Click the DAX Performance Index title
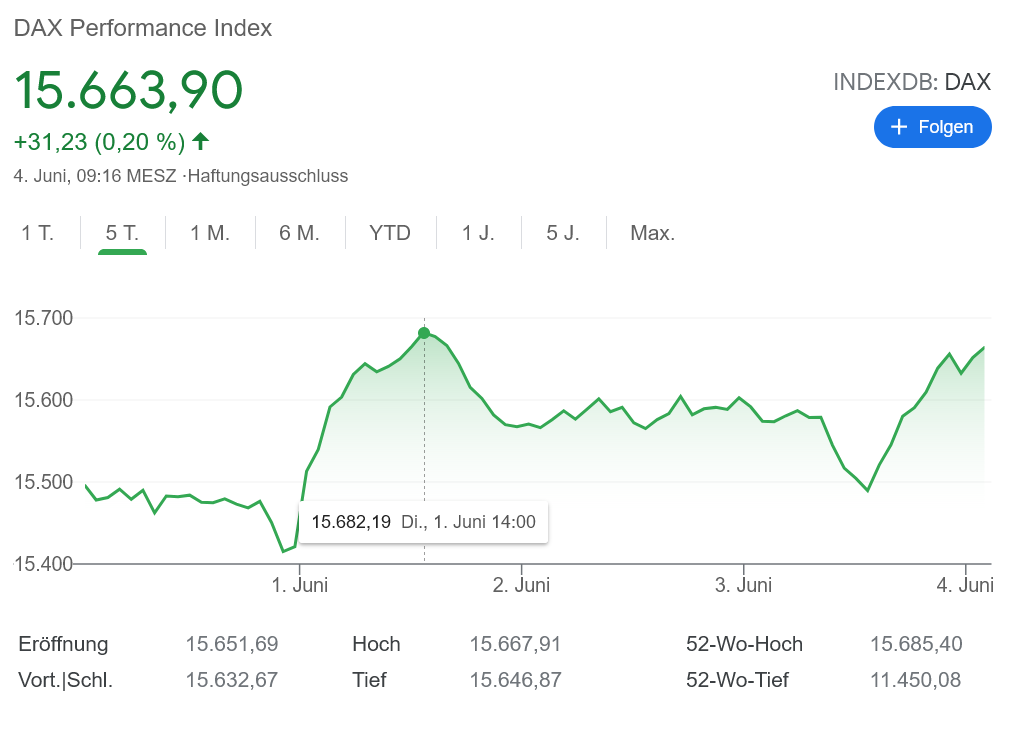 [x=142, y=28]
